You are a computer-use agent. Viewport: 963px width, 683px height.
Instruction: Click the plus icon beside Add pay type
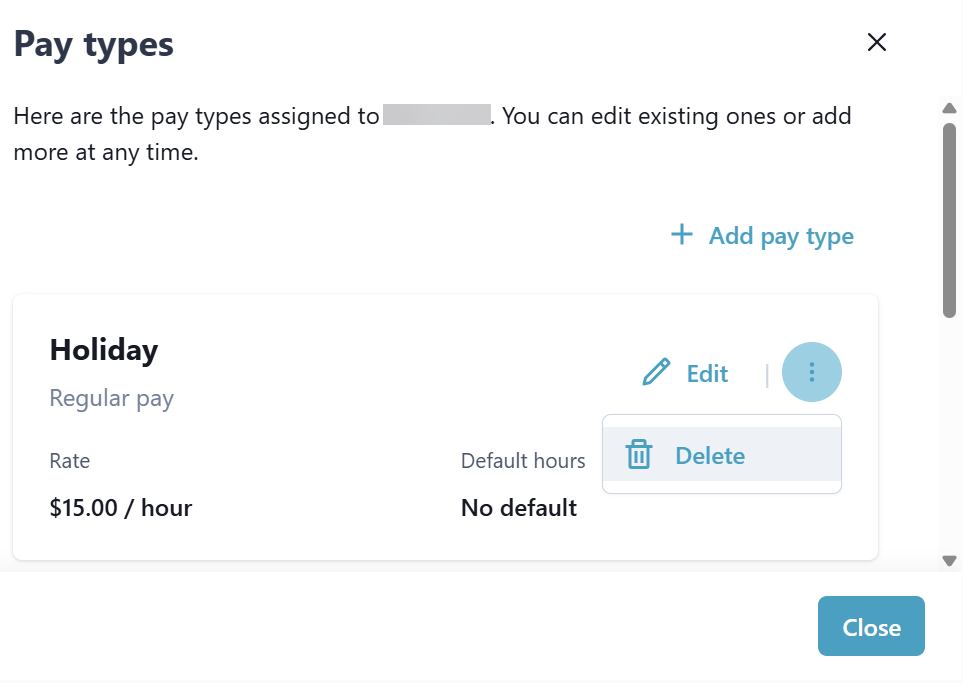click(681, 235)
